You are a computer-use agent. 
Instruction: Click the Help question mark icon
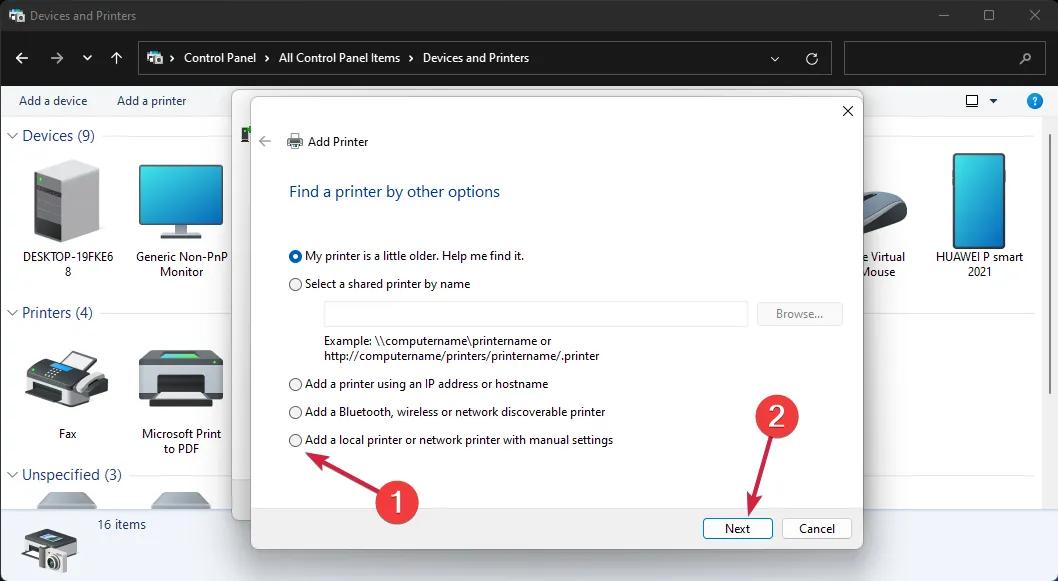[1035, 101]
